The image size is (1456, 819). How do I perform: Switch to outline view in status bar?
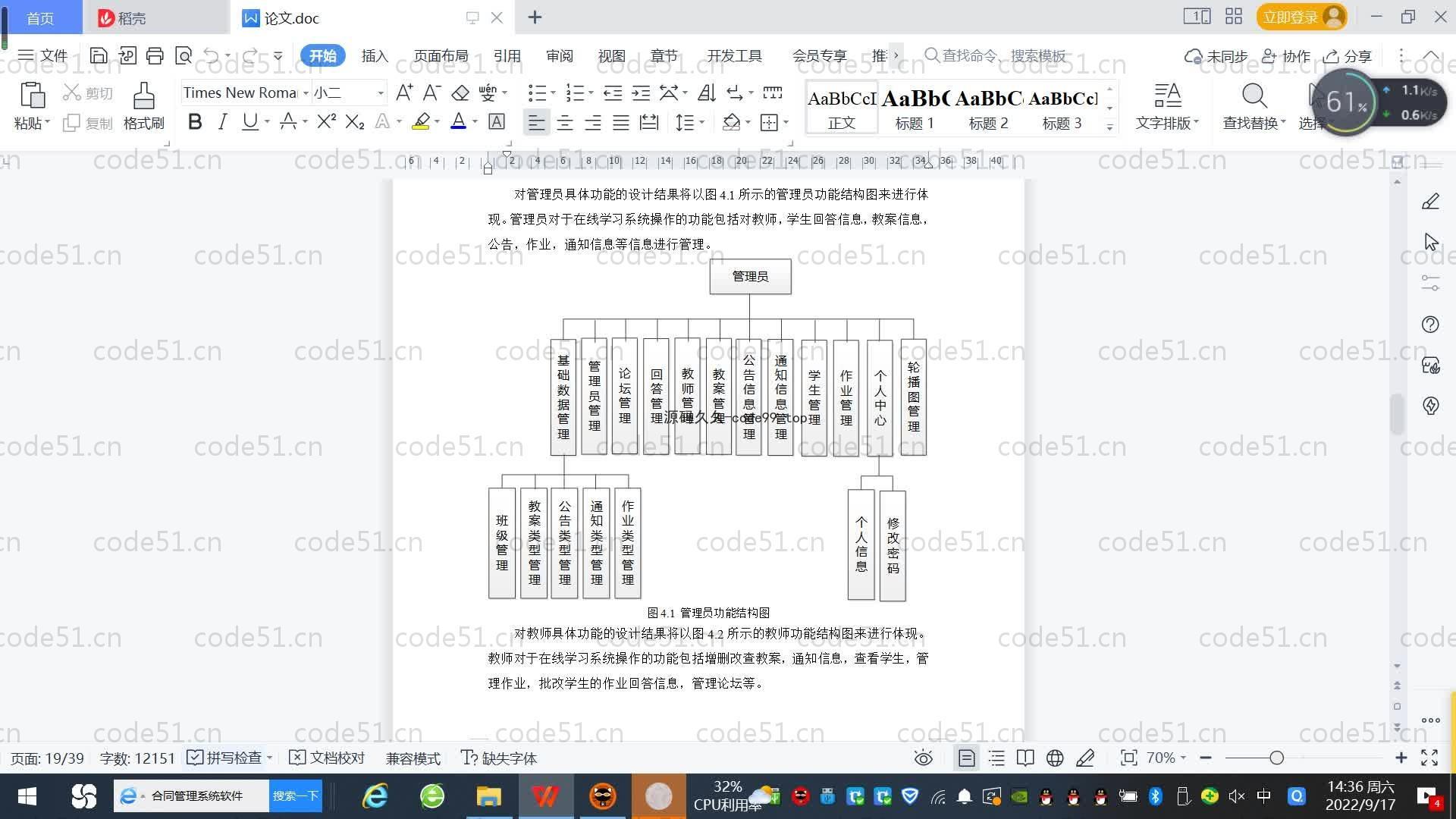pyautogui.click(x=996, y=758)
